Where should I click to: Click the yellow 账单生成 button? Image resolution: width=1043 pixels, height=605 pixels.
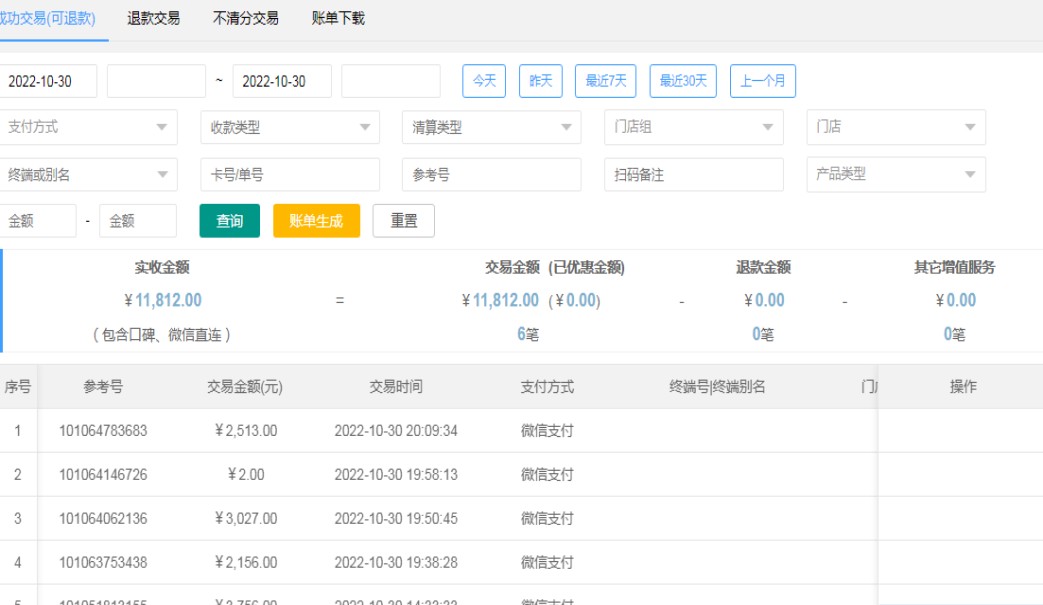[x=316, y=221]
